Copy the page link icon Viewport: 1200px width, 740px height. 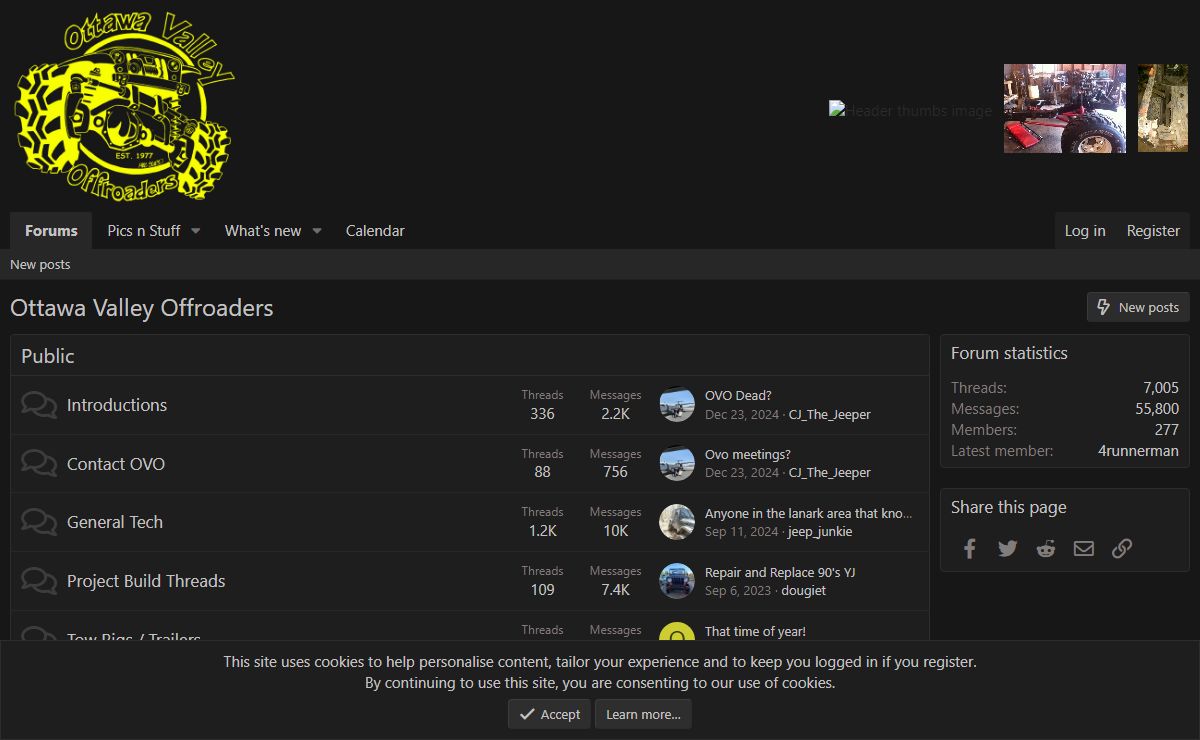pyautogui.click(x=1122, y=548)
